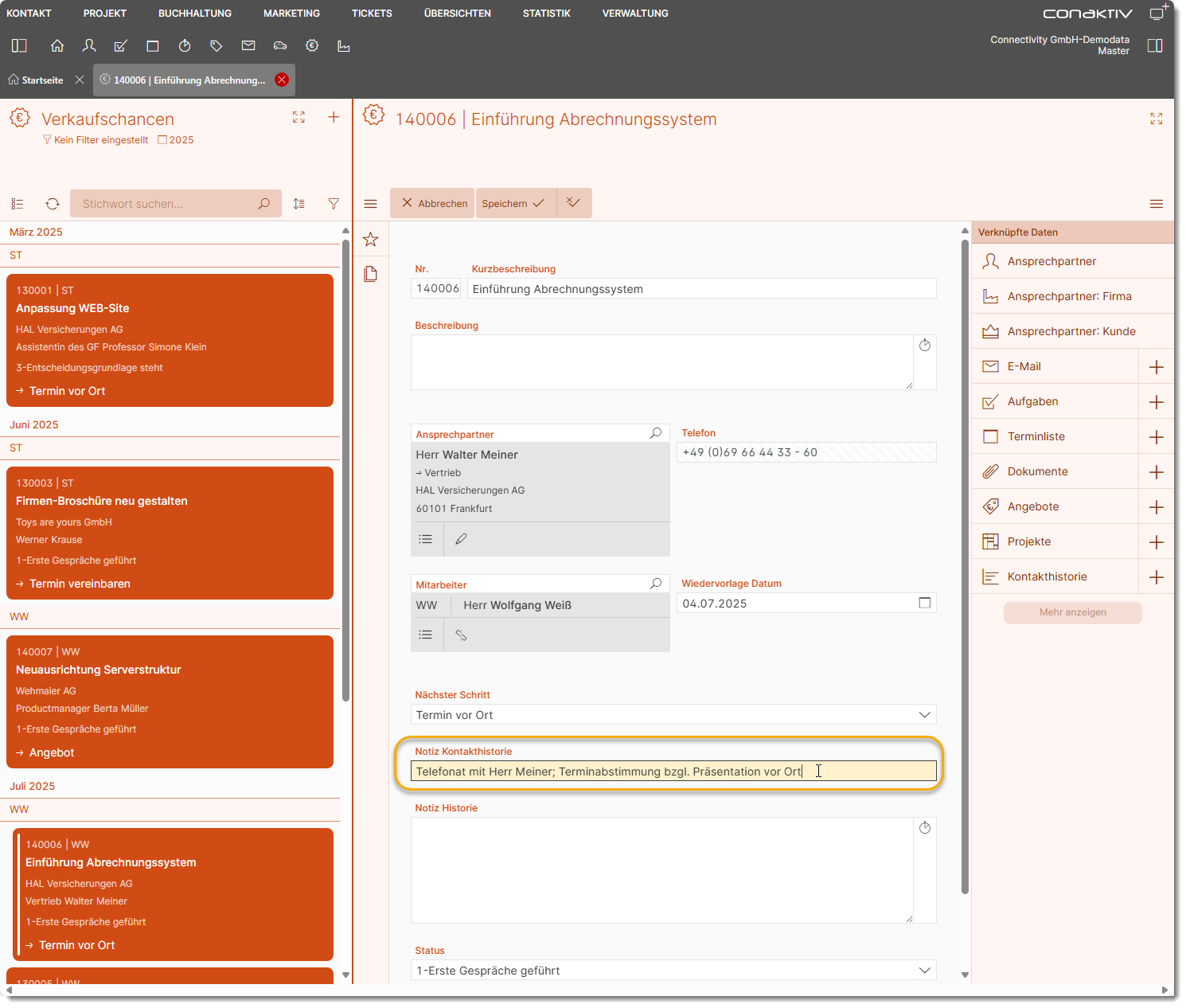This screenshot has width=1186, height=1008.
Task: Click the Speichern button
Action: (x=513, y=204)
